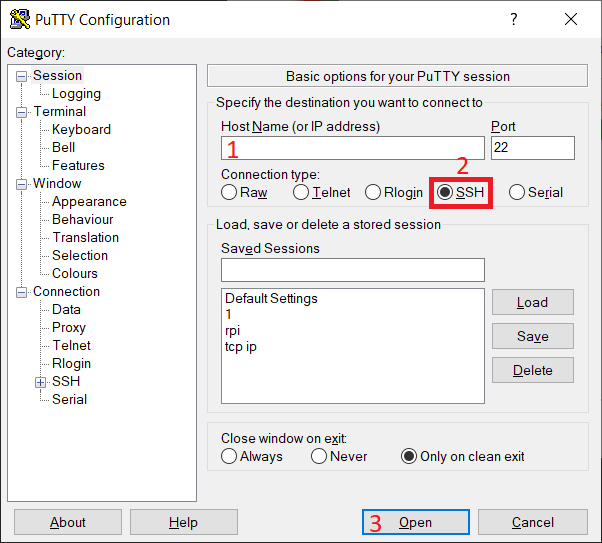Viewport: 602px width, 543px height.
Task: Click the Save button
Action: pos(533,336)
